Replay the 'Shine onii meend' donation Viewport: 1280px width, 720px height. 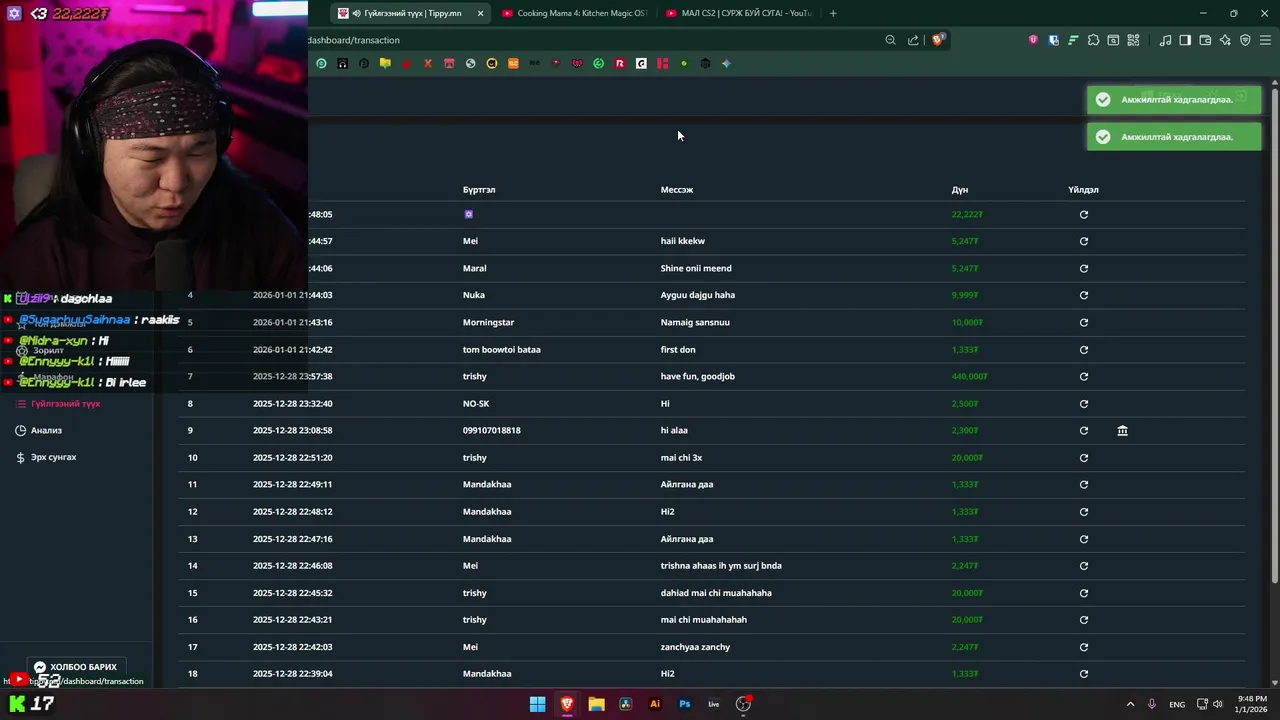pos(1083,268)
